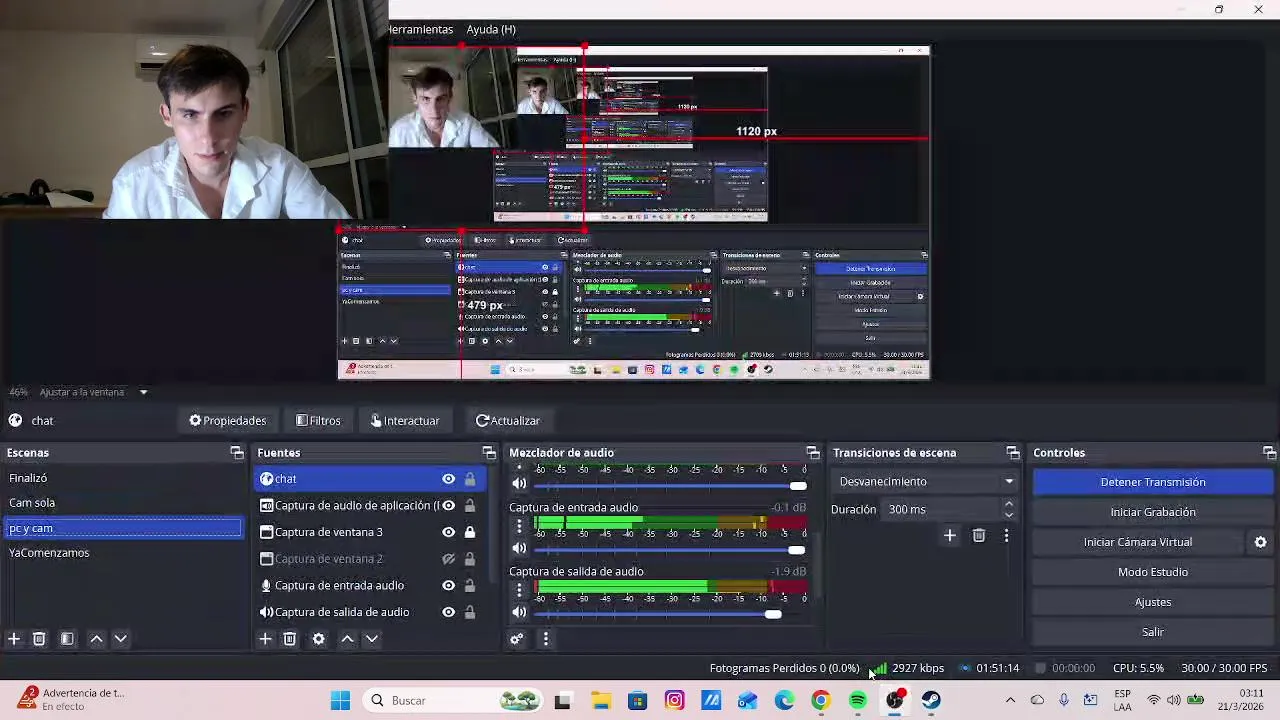Show hidden system tray icons chevron
The width and height of the screenshot is (1280, 720).
[1010, 700]
